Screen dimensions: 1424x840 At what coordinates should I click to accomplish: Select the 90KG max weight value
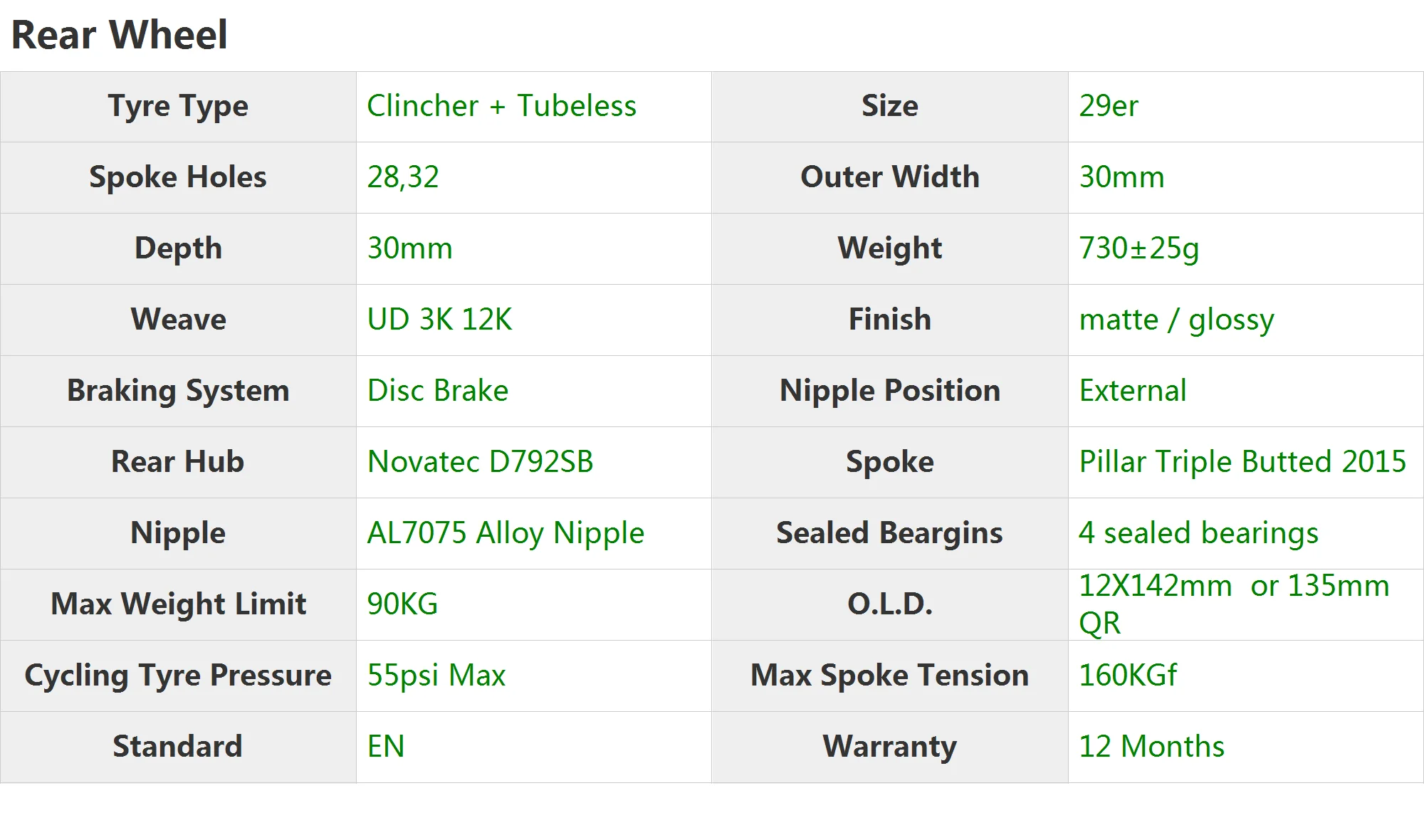[402, 604]
